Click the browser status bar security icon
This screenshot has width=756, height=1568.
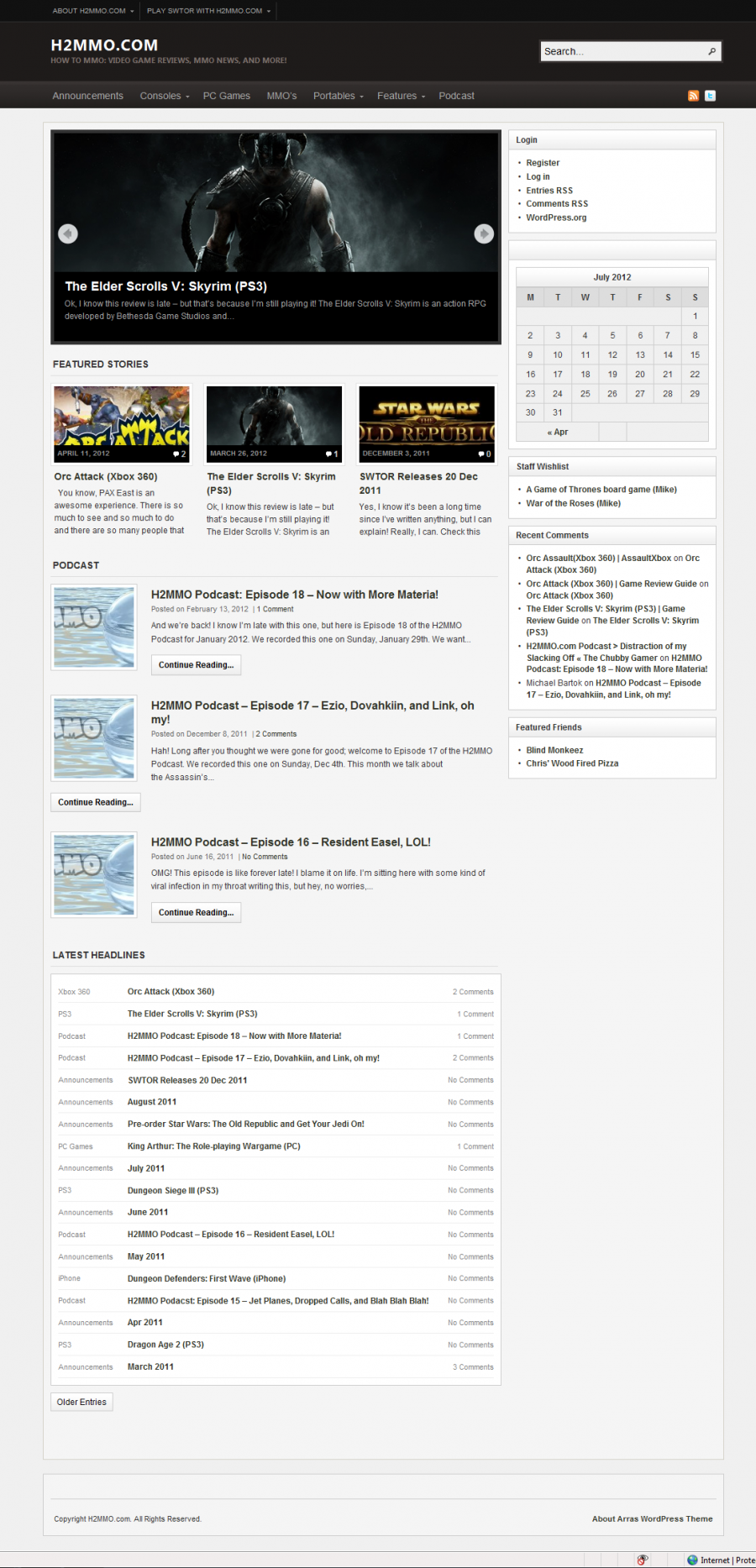click(x=643, y=1560)
